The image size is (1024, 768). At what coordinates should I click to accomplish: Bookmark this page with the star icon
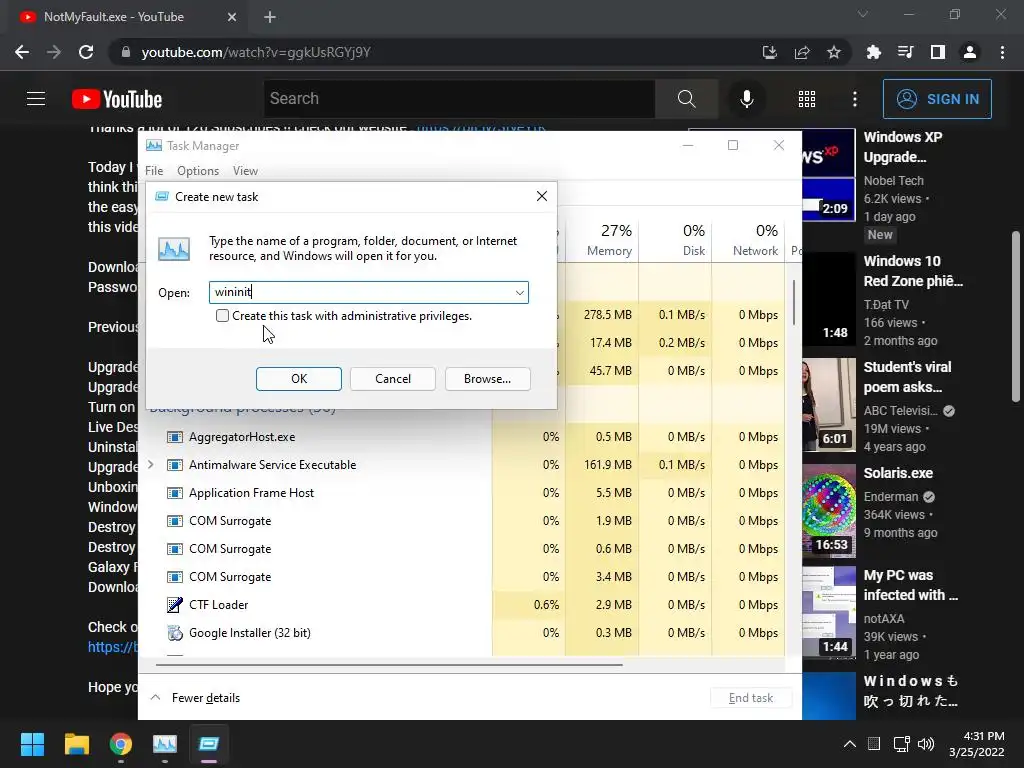[x=833, y=52]
